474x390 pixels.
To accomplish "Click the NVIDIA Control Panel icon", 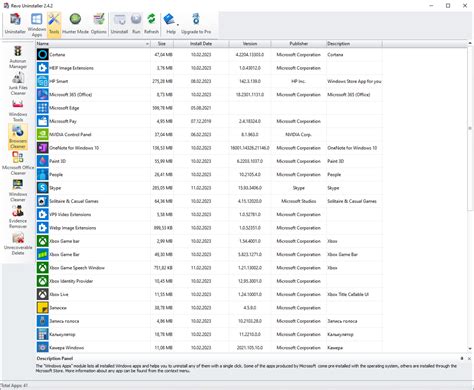I will pyautogui.click(x=43, y=134).
